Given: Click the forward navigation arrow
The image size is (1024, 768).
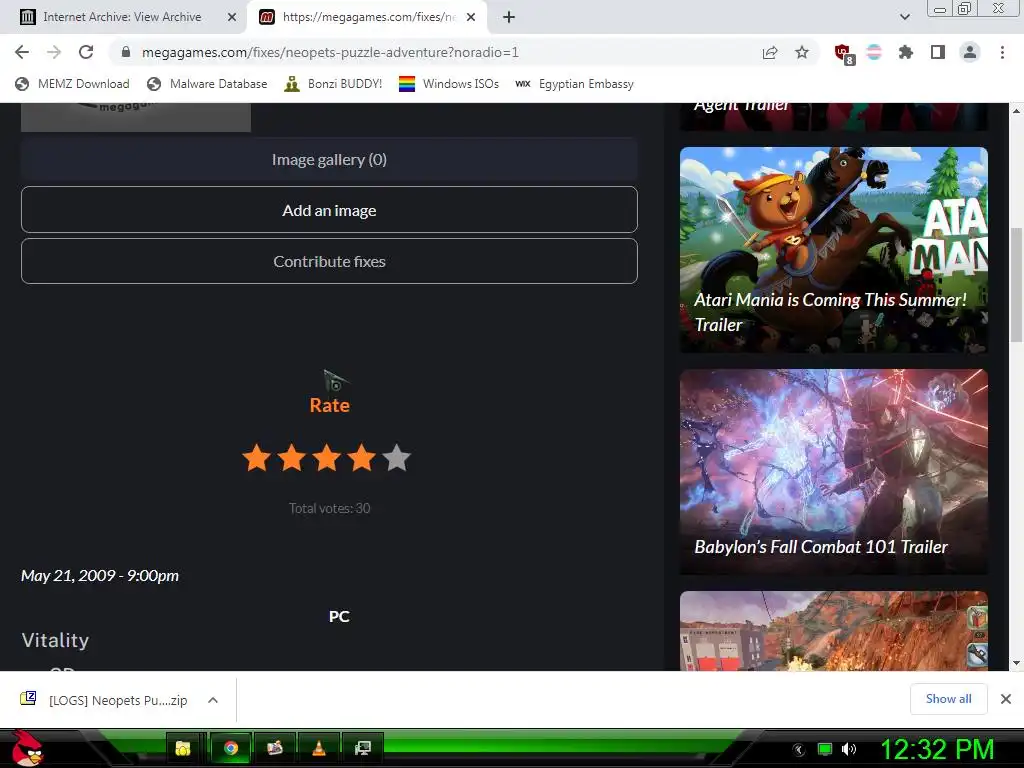Looking at the screenshot, I should coord(54,52).
